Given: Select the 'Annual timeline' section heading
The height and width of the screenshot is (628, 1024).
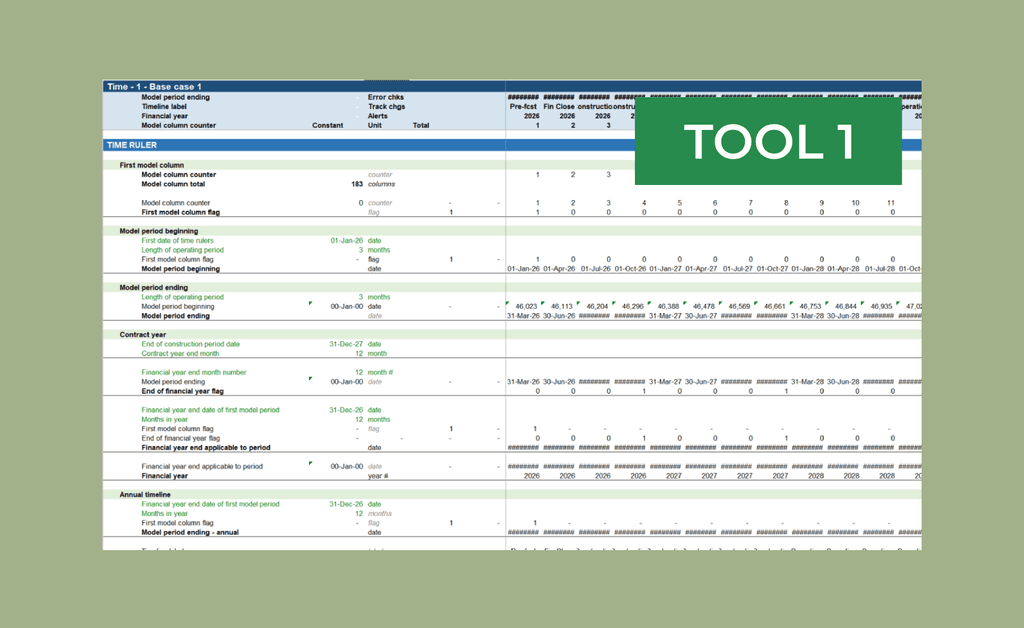Looking at the screenshot, I should click(x=144, y=495).
